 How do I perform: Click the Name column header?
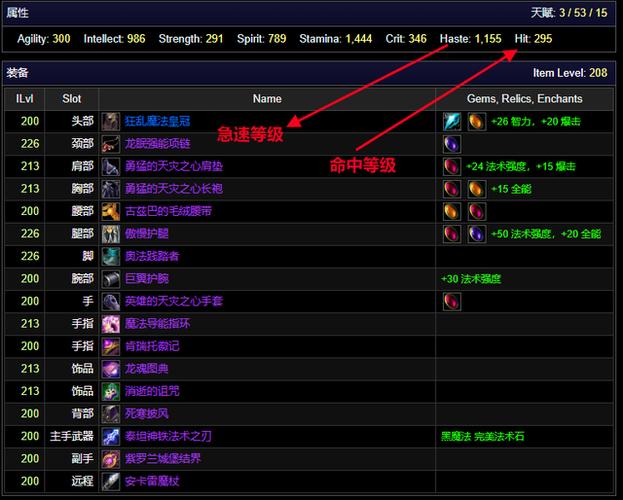(267, 99)
